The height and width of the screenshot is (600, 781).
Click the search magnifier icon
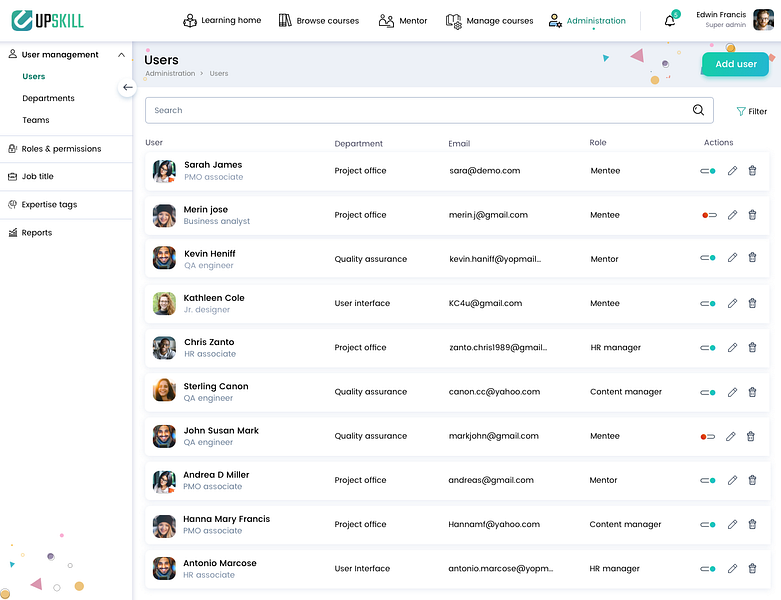click(x=698, y=110)
